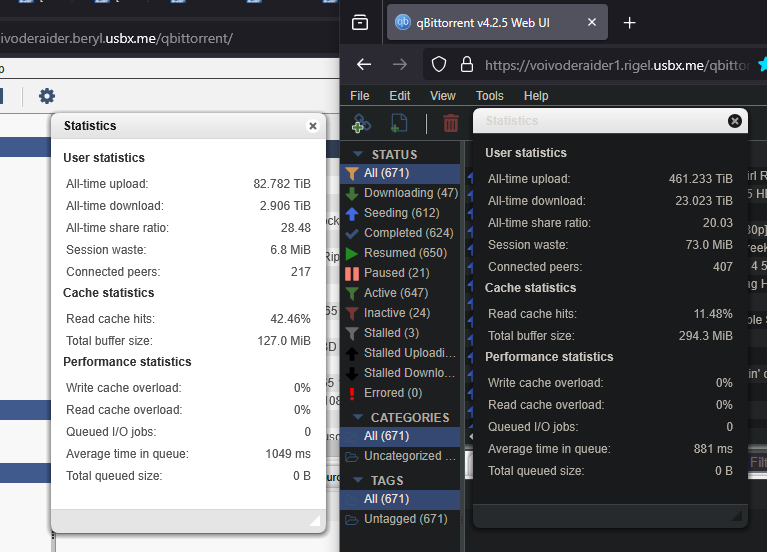
Task: Select Untagged (671) tag filter
Action: 400,519
